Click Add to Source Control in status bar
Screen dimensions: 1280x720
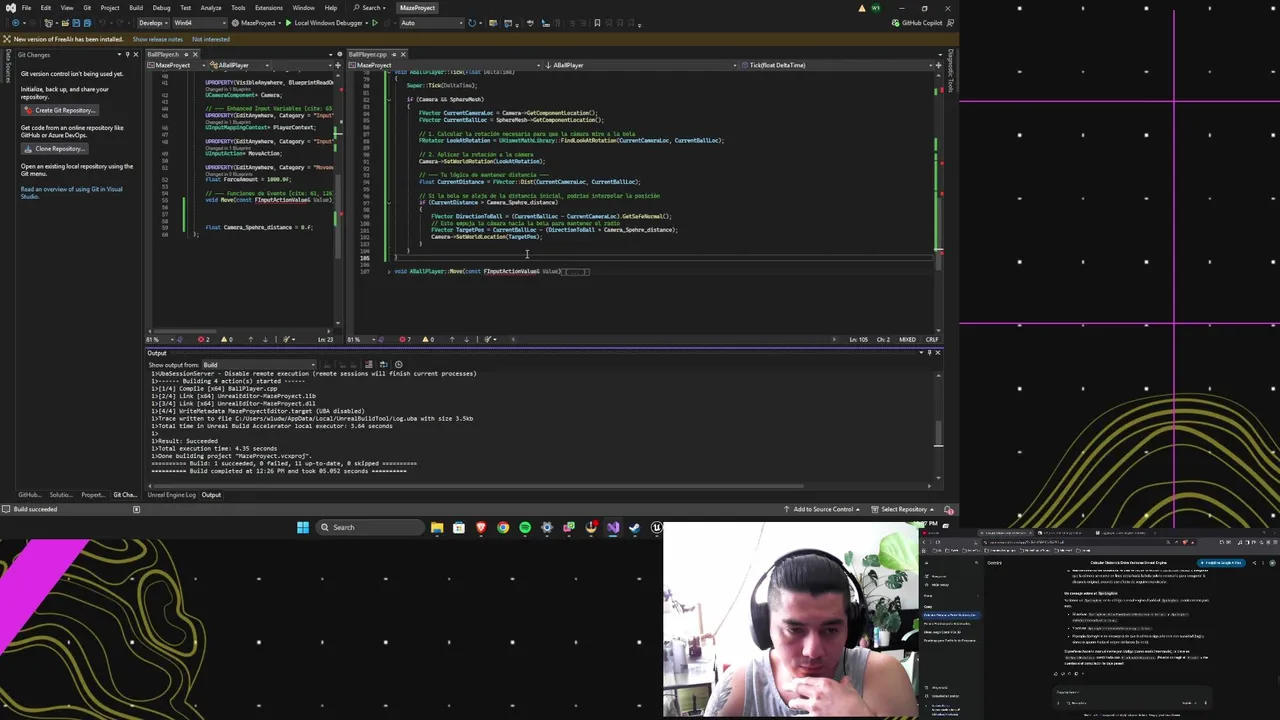coord(823,509)
